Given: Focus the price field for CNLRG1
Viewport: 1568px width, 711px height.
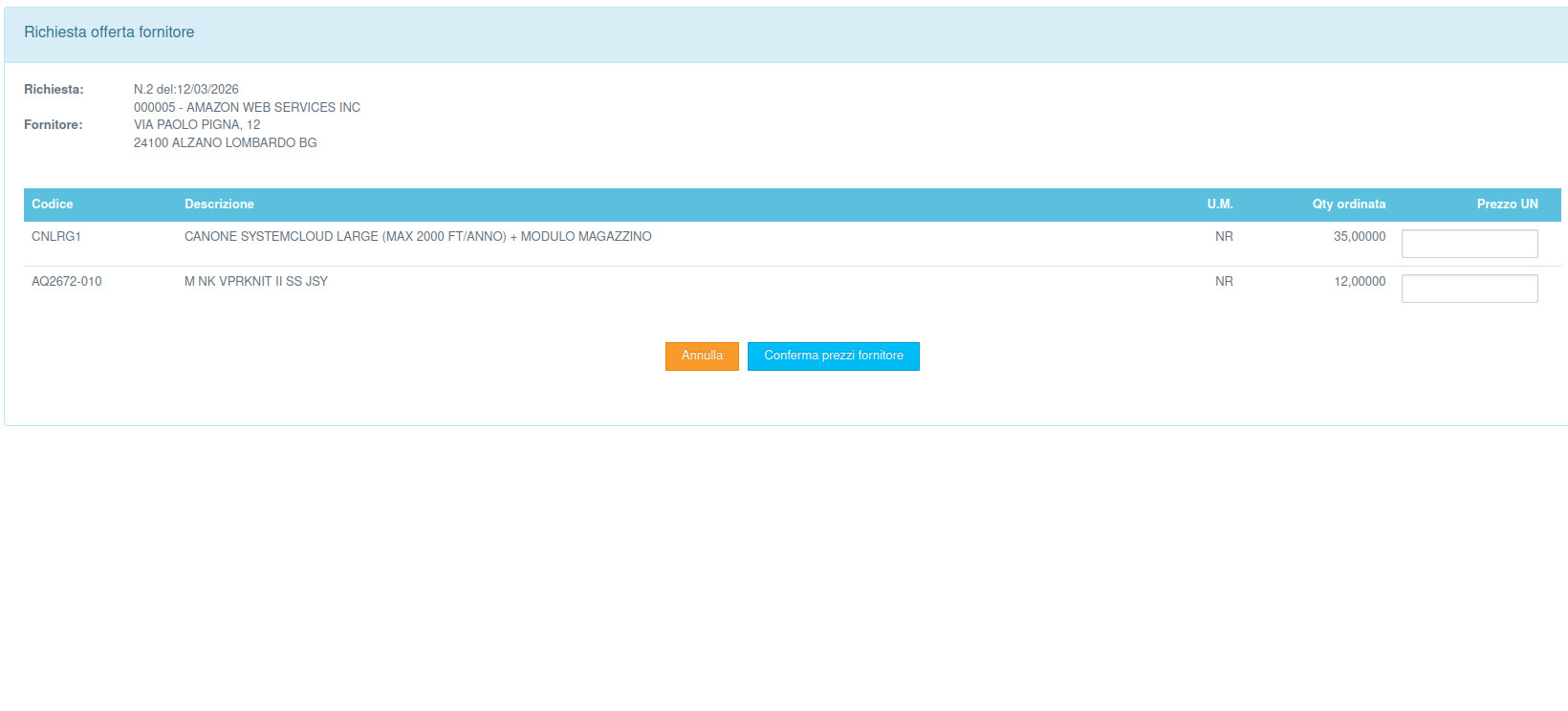Looking at the screenshot, I should coord(1469,244).
